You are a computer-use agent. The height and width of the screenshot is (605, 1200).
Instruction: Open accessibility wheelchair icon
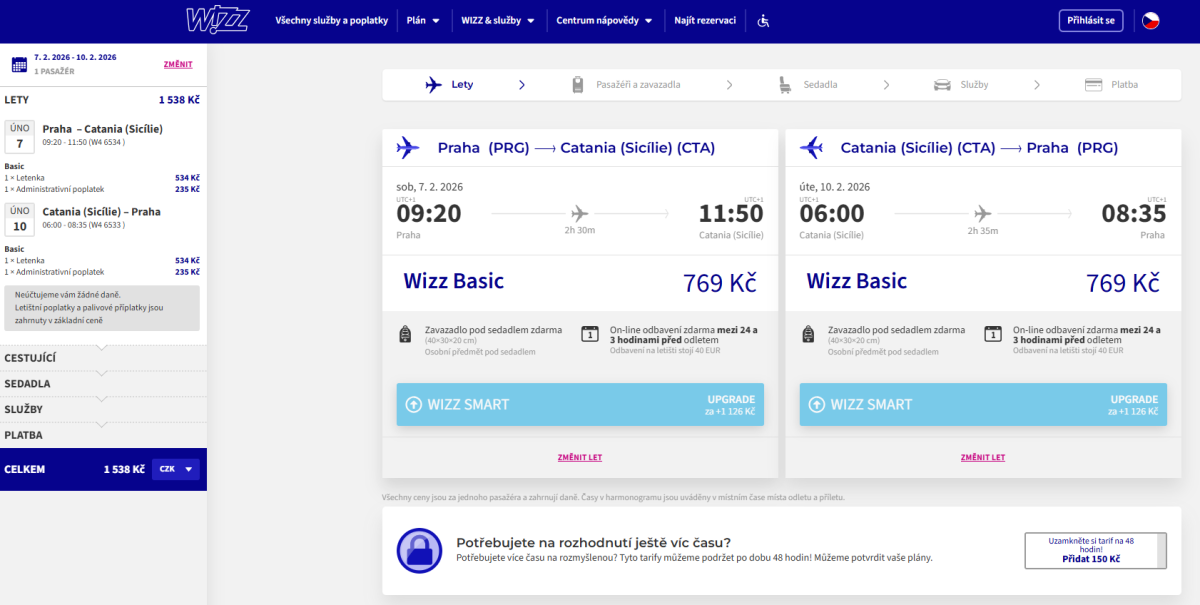pyautogui.click(x=763, y=21)
